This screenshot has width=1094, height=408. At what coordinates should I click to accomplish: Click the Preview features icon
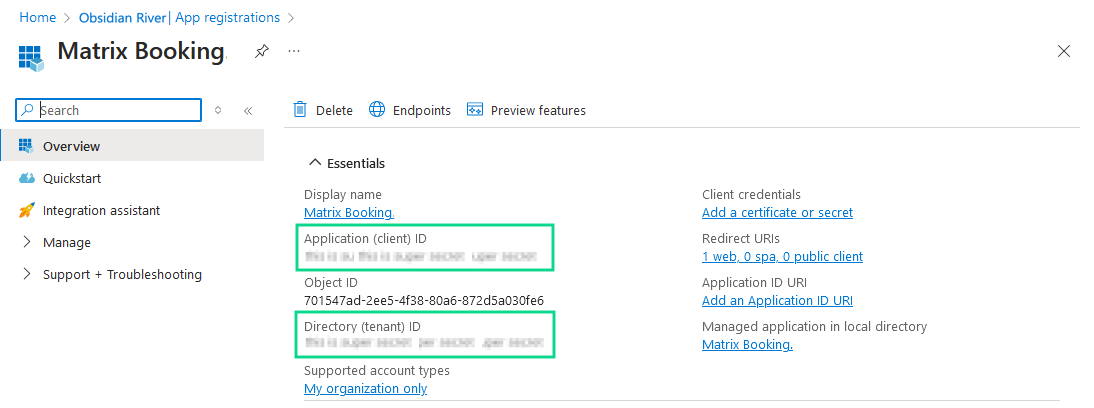pyautogui.click(x=475, y=110)
